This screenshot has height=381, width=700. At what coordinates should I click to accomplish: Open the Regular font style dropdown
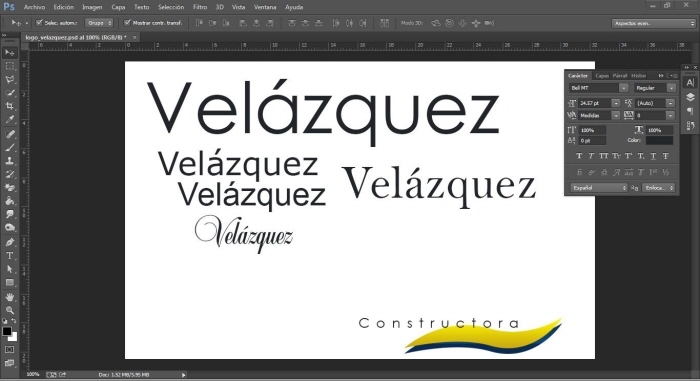coord(671,88)
